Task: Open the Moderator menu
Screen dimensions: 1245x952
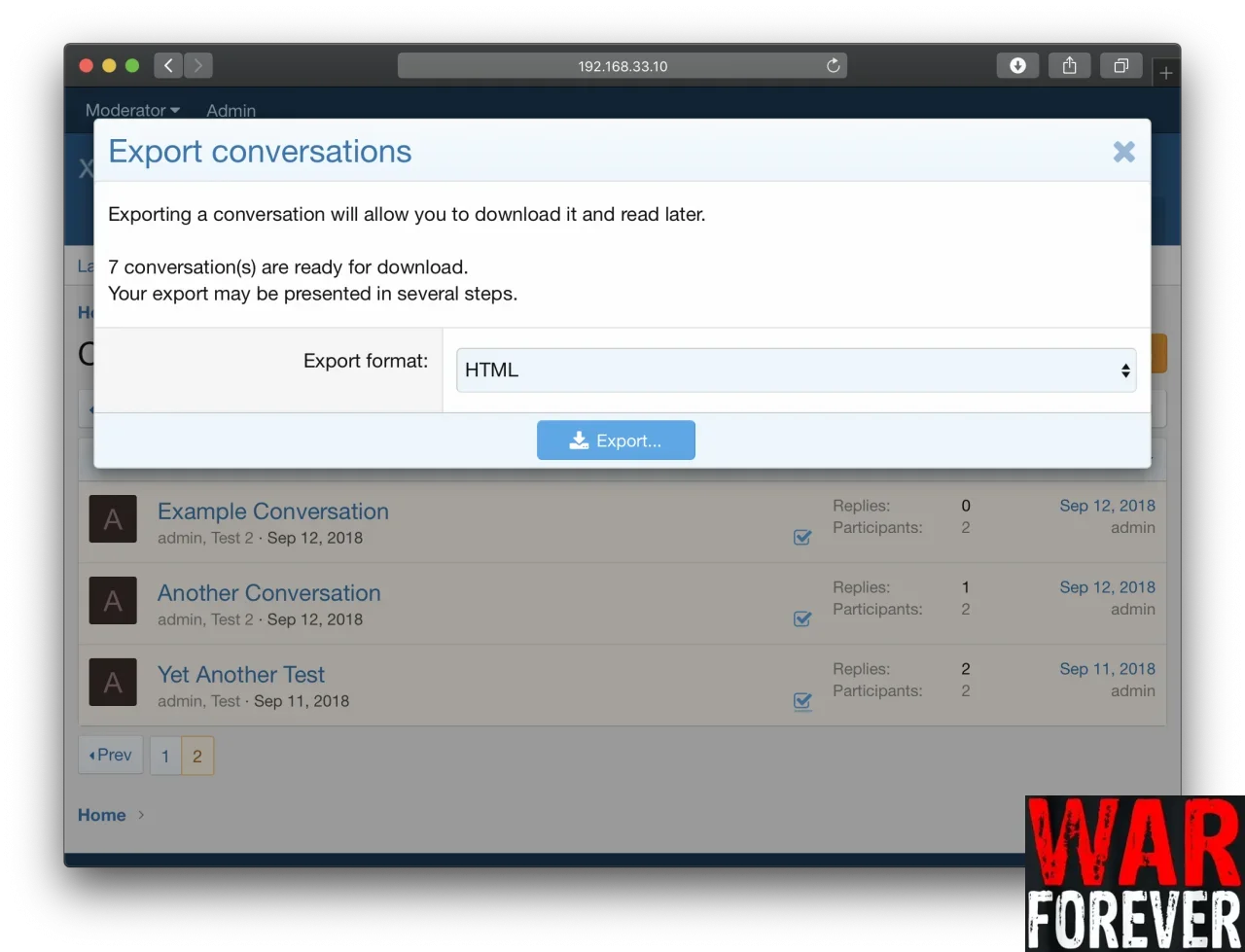Action: (x=132, y=110)
